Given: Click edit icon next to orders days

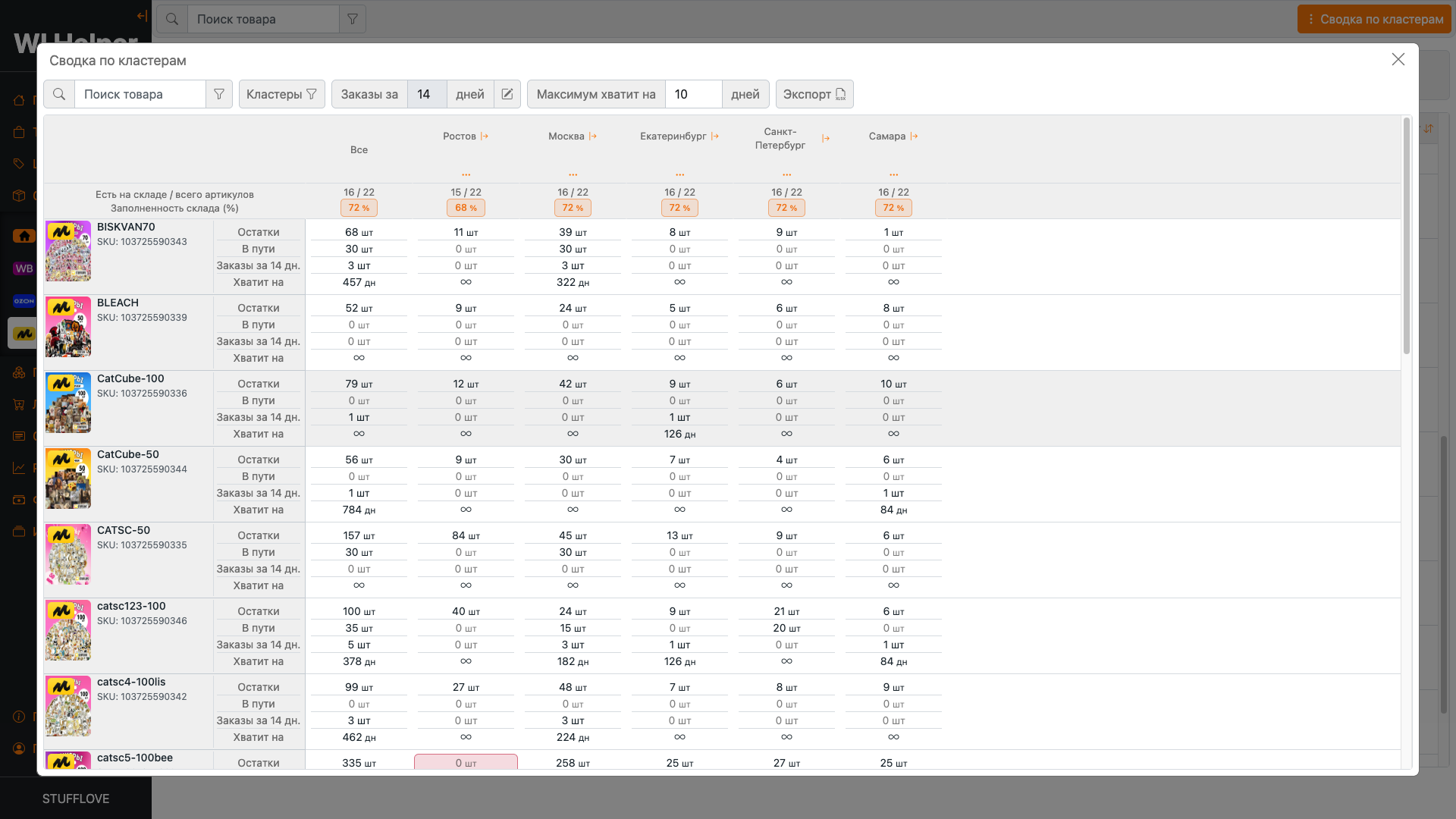Looking at the screenshot, I should point(507,94).
